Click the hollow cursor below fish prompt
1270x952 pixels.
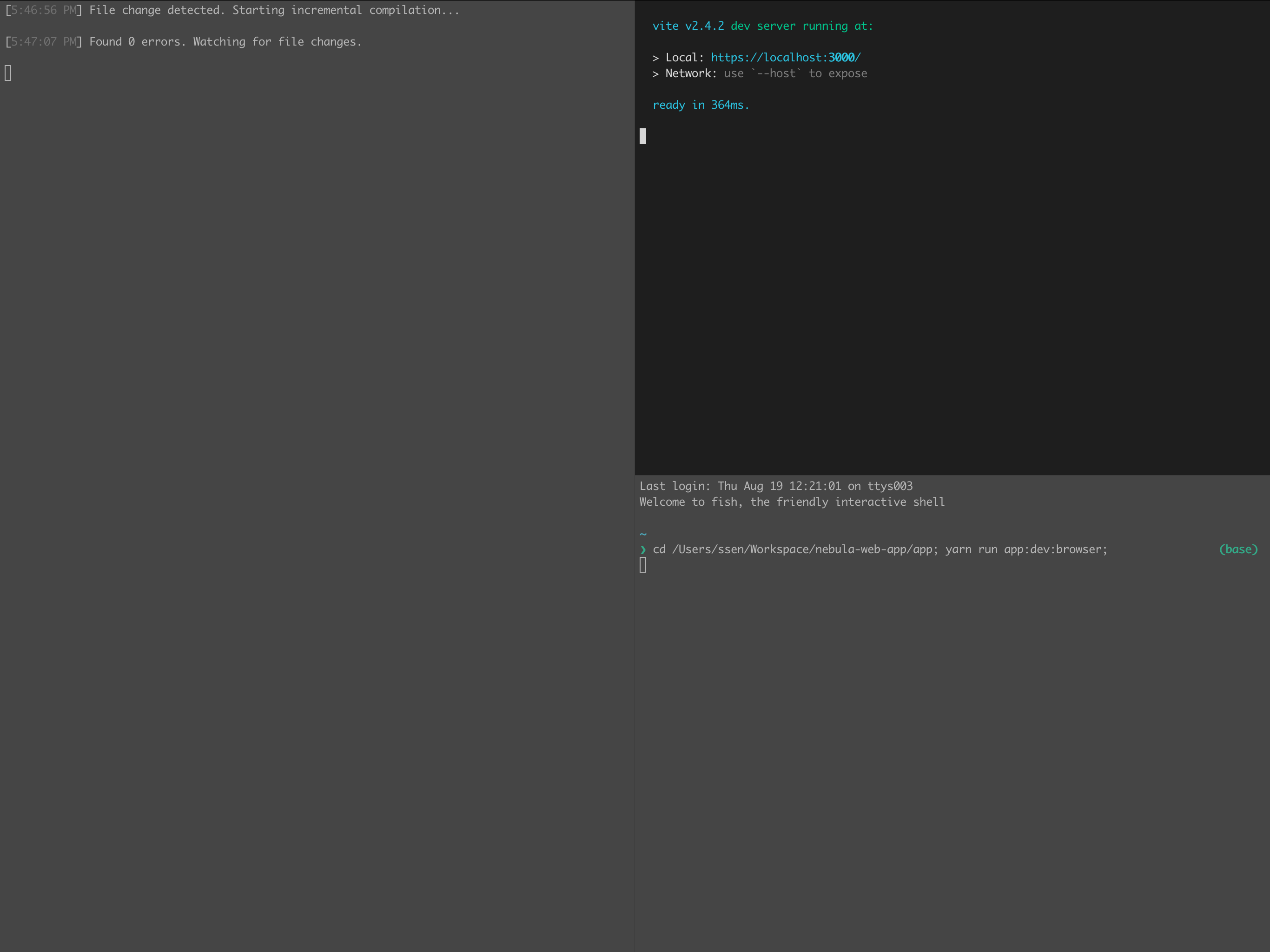tap(642, 565)
